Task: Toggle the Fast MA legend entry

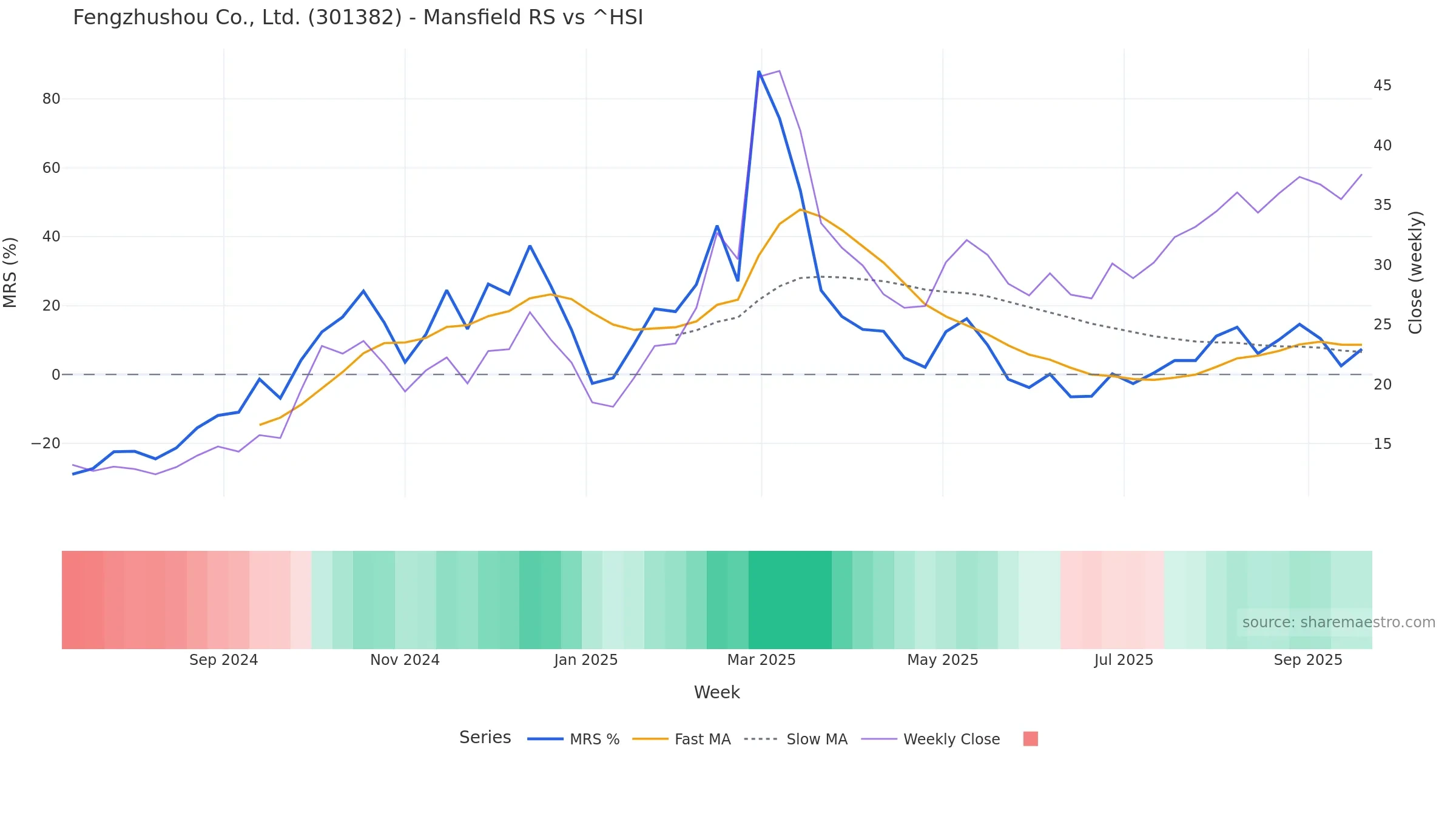Action: [x=681, y=739]
